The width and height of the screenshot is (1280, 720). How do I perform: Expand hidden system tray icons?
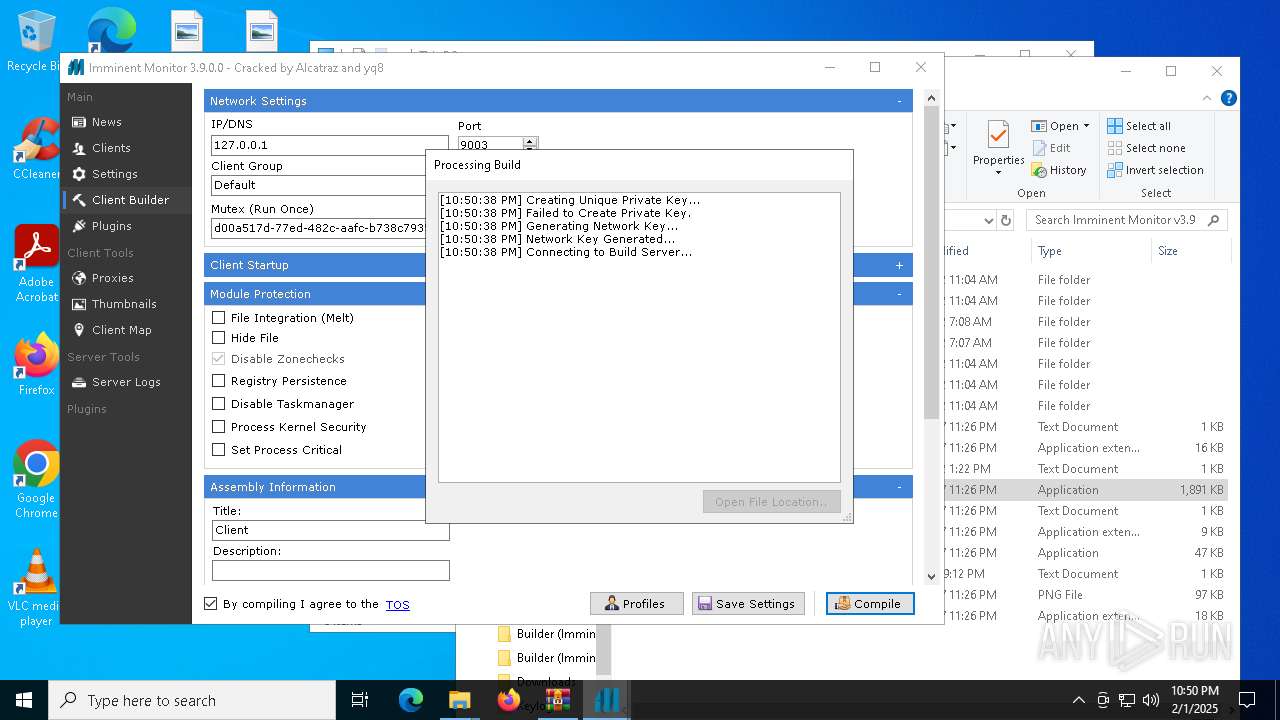(x=1078, y=700)
